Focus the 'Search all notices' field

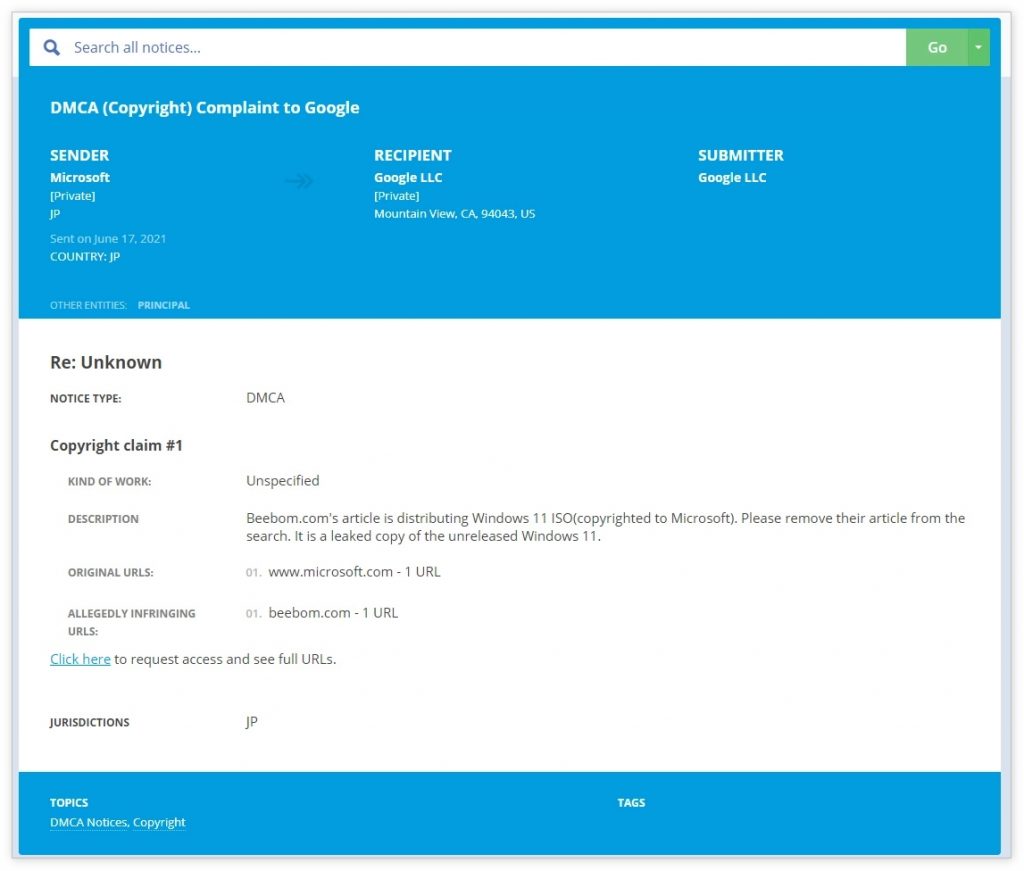[x=480, y=47]
